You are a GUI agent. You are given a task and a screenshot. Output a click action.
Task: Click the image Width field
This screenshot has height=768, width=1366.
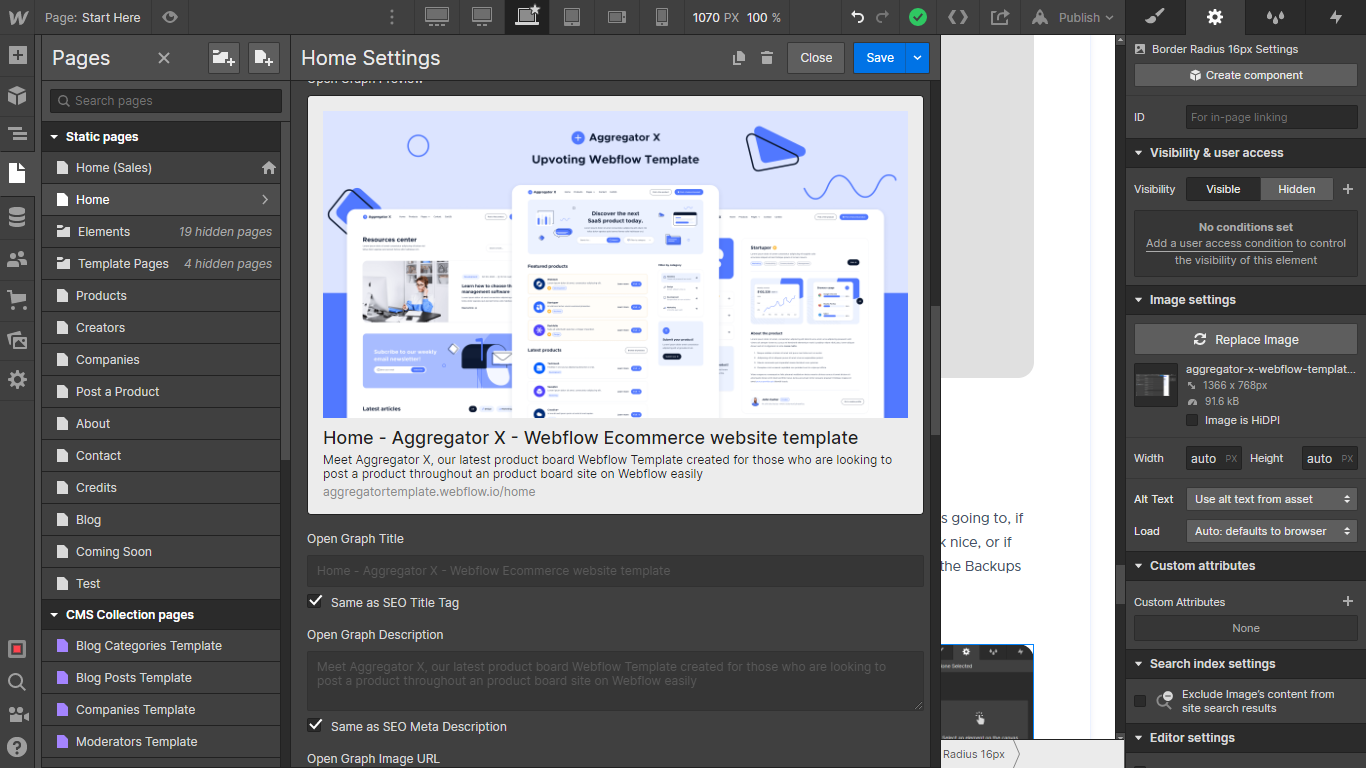(x=1214, y=458)
